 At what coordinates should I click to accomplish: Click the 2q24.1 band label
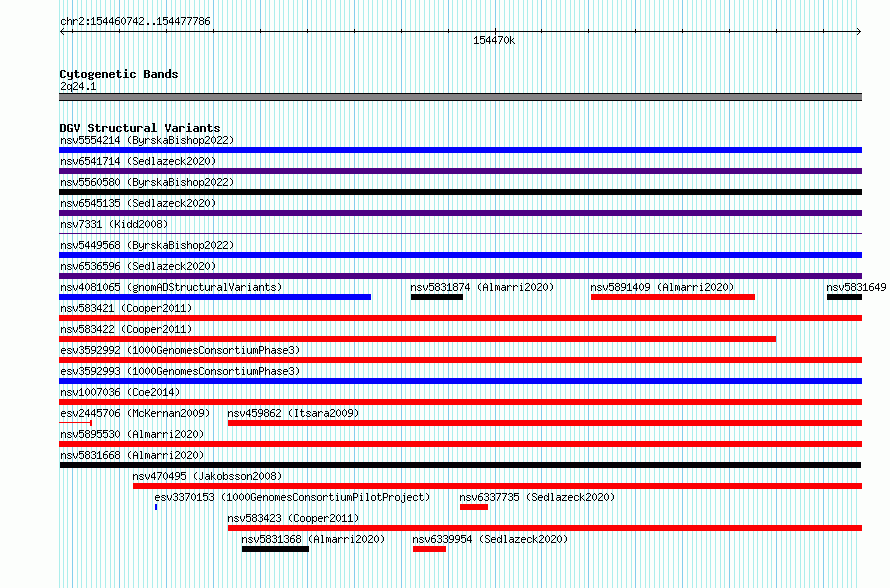pos(78,86)
